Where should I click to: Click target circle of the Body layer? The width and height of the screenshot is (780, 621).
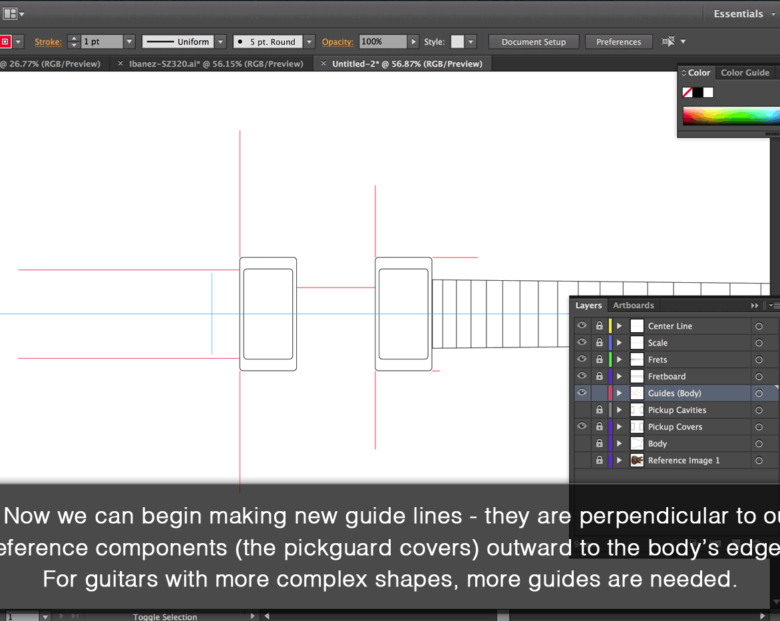click(759, 444)
